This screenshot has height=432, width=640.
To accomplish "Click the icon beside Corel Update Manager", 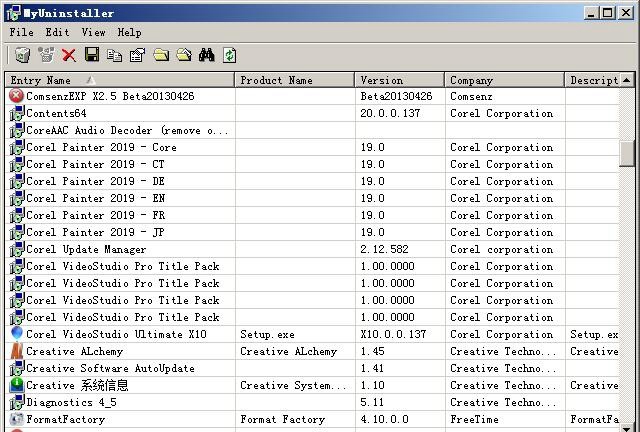I will 17,249.
